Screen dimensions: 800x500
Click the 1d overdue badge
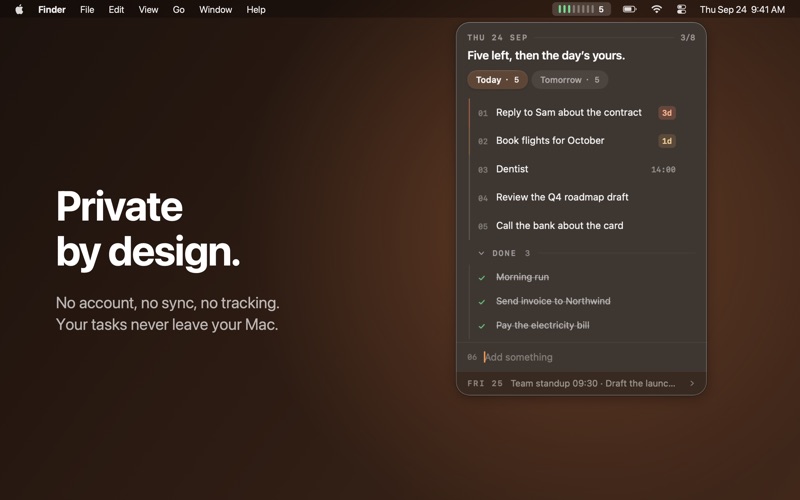coord(667,141)
